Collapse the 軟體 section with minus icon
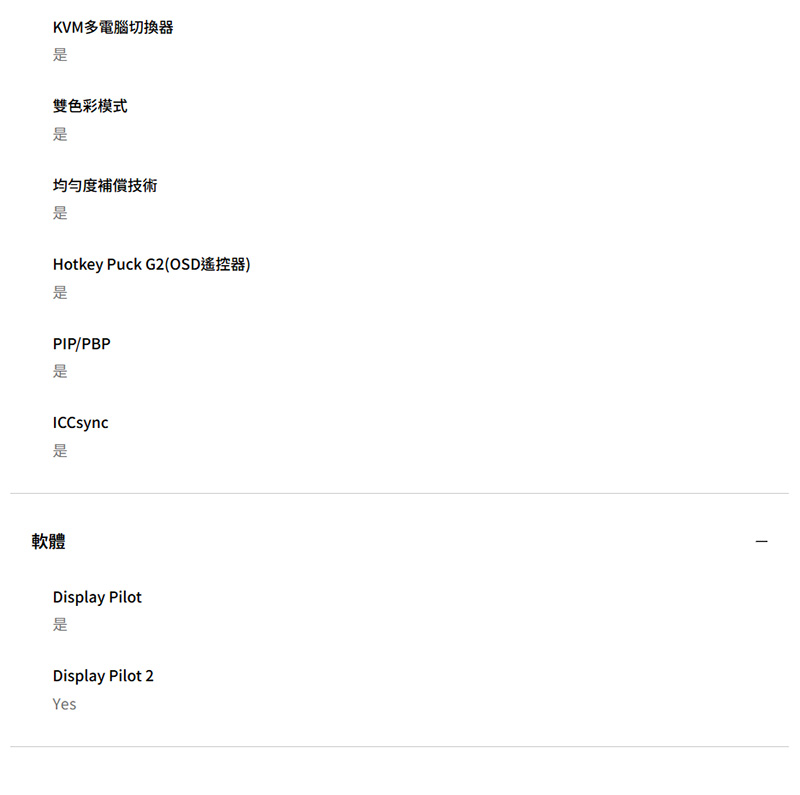 point(761,541)
